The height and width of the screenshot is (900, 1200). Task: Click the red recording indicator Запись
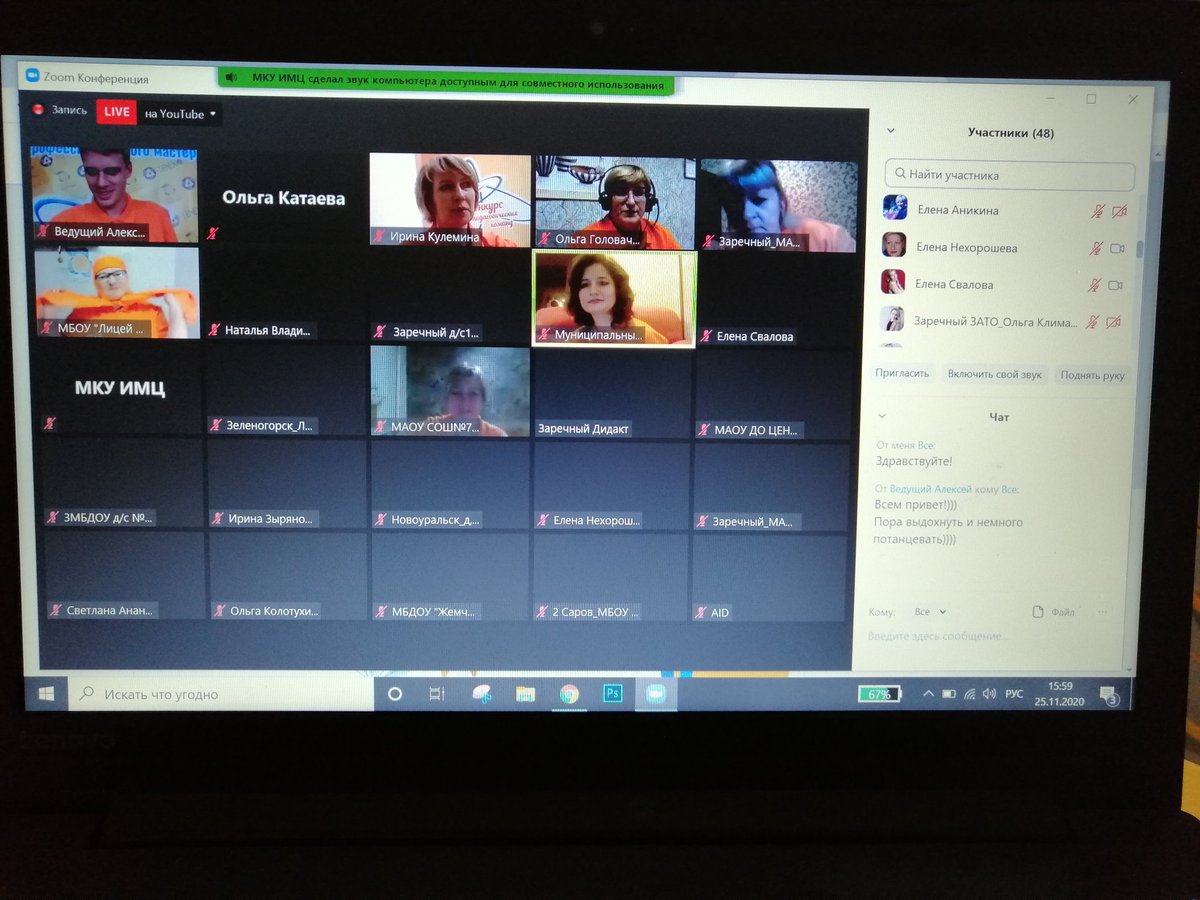[x=62, y=110]
